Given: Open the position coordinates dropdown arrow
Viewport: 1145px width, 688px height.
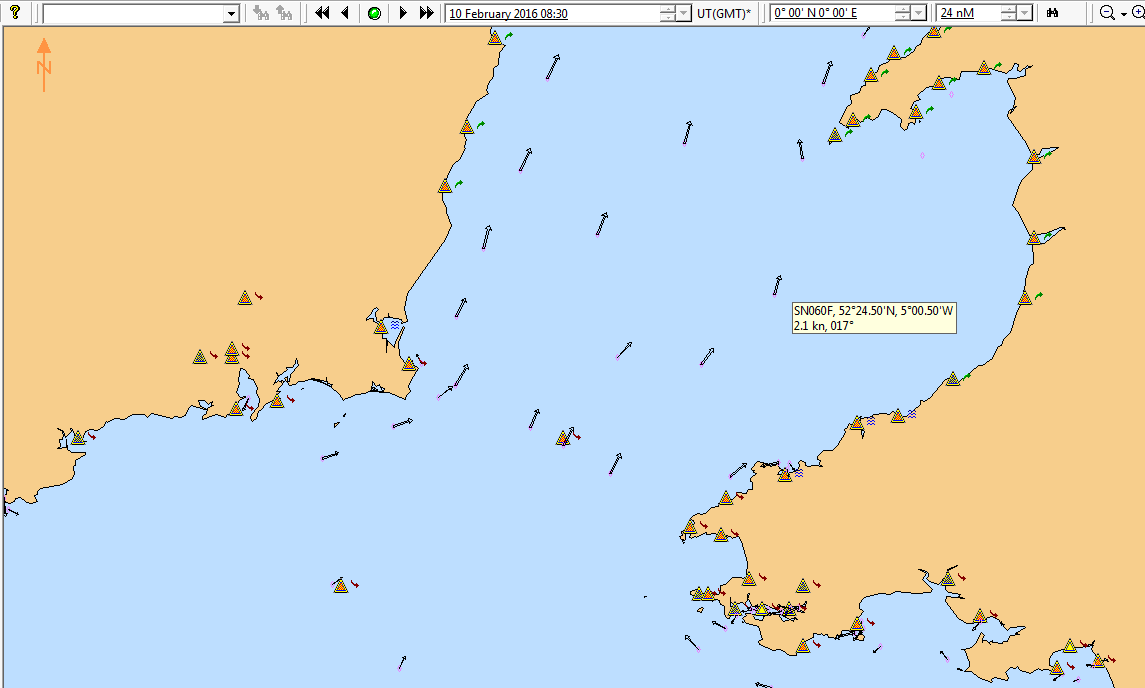Looking at the screenshot, I should [x=919, y=14].
